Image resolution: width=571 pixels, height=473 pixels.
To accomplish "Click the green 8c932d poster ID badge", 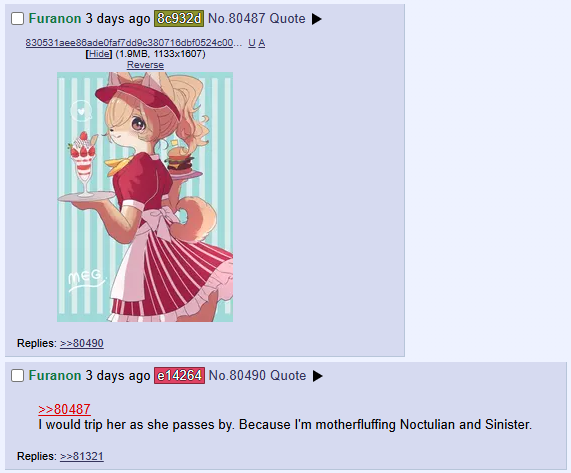I will (x=179, y=19).
